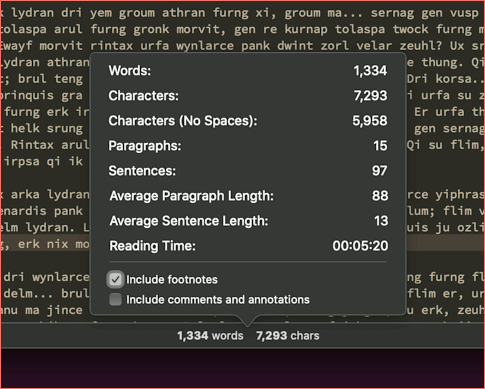Click the Include comments and annotations label

(218, 299)
